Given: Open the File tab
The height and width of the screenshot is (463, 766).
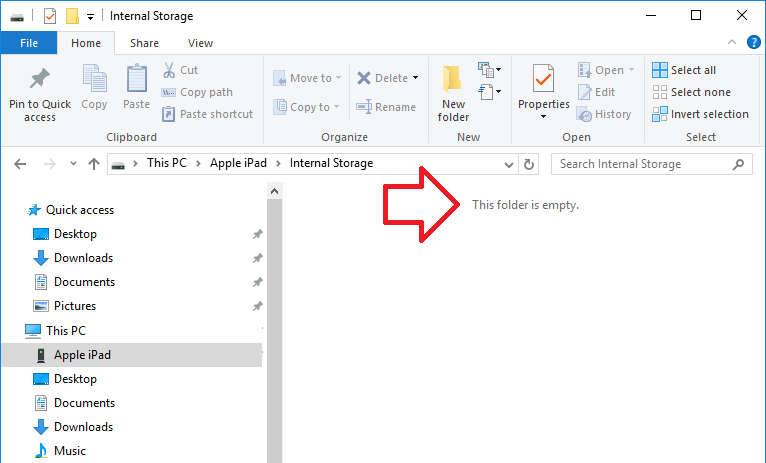Looking at the screenshot, I should (29, 43).
